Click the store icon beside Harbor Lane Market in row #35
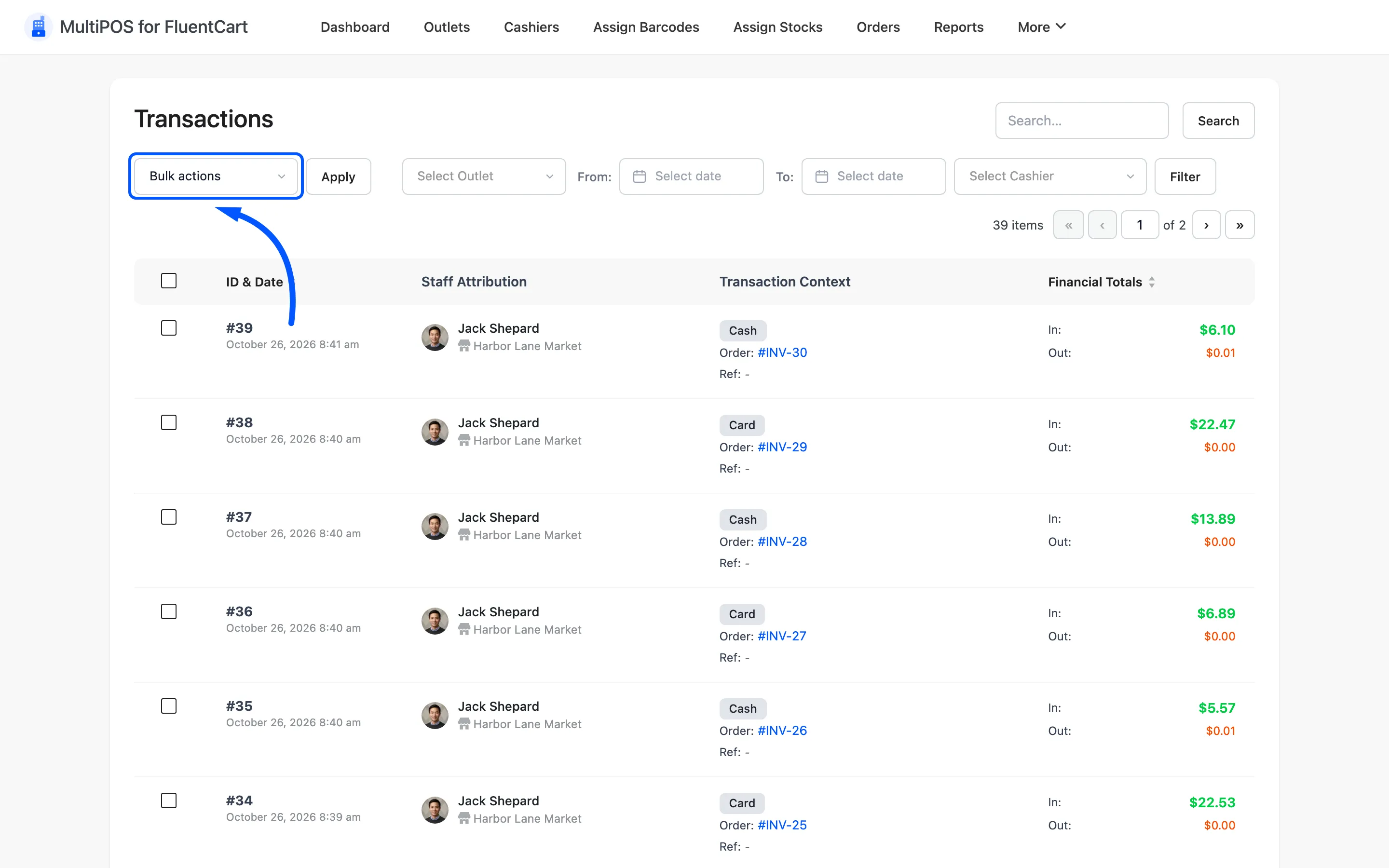1389x868 pixels. [x=464, y=724]
